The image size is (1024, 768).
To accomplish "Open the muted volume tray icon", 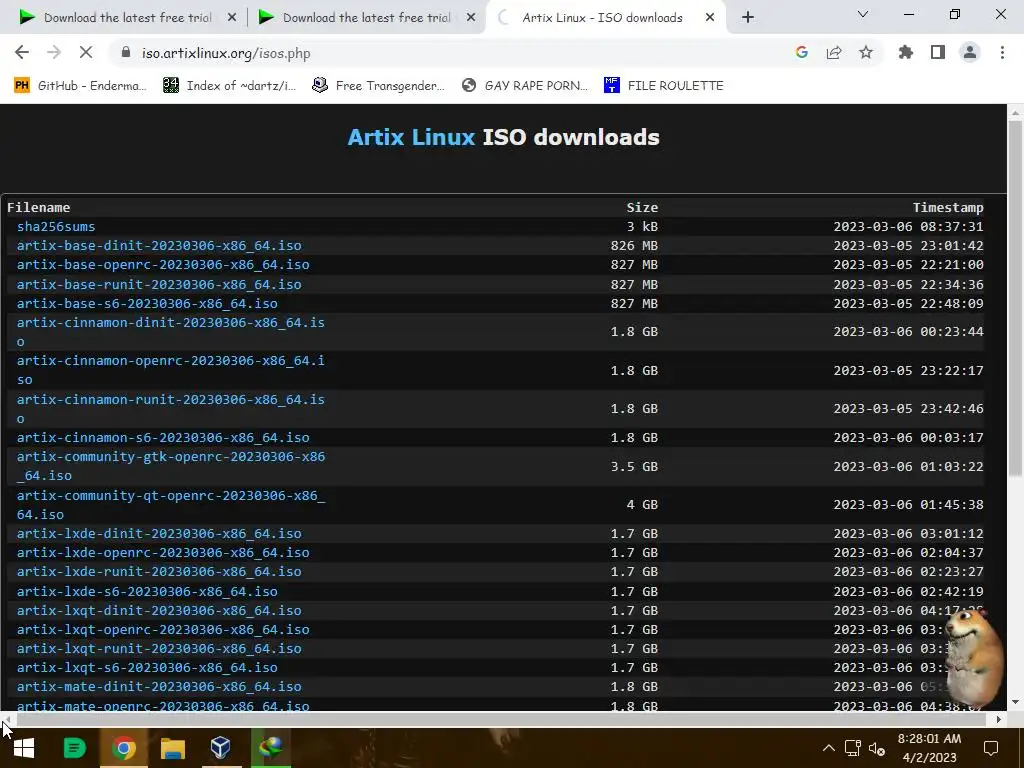I will pos(876,748).
